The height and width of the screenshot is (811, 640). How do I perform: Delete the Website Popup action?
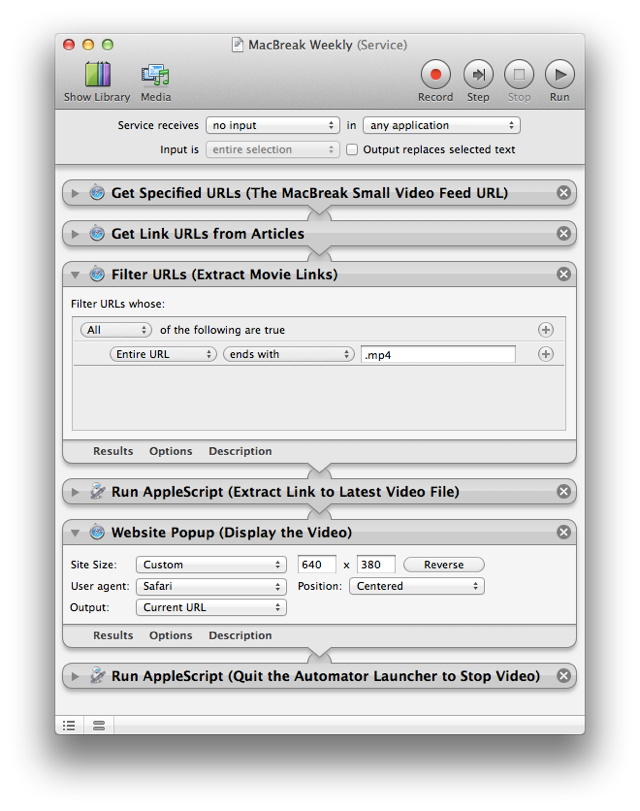coord(564,532)
